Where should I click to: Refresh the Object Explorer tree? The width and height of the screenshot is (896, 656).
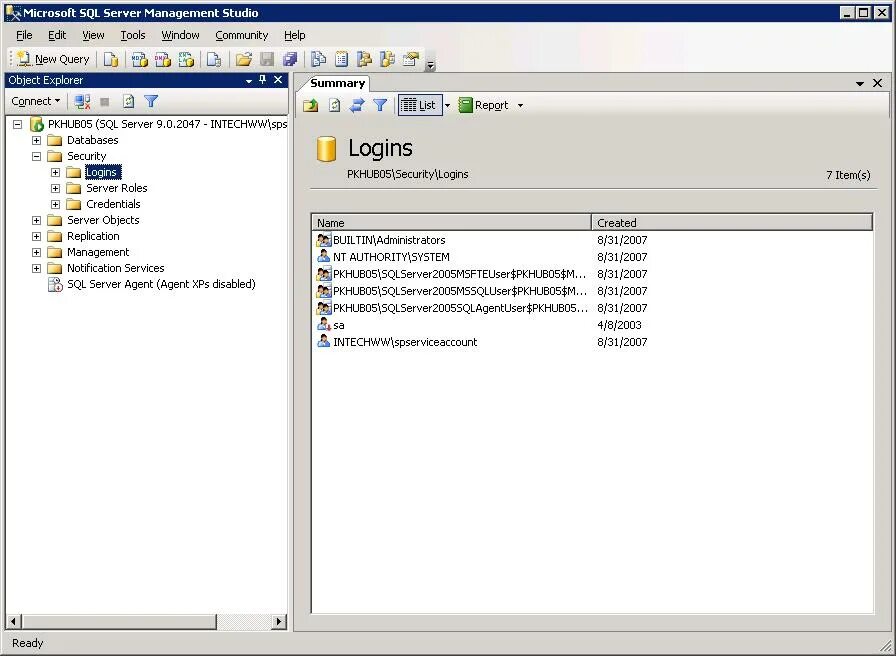click(x=129, y=102)
